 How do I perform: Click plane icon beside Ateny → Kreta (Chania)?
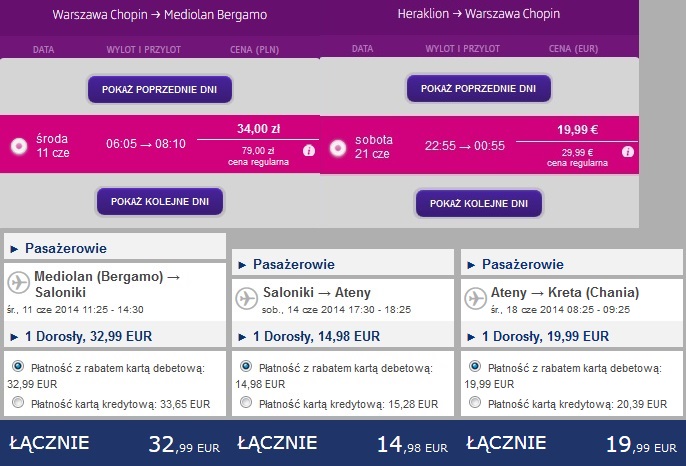tap(475, 298)
